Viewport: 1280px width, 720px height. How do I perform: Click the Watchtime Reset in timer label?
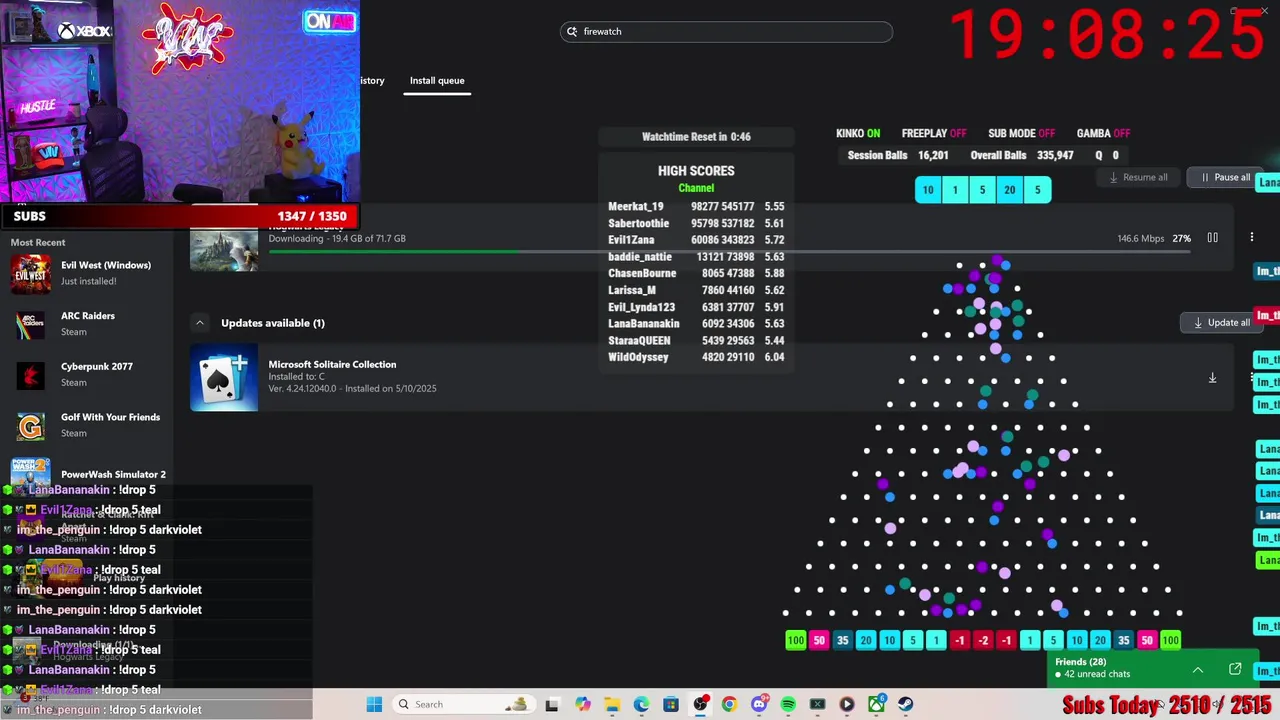pos(696,137)
